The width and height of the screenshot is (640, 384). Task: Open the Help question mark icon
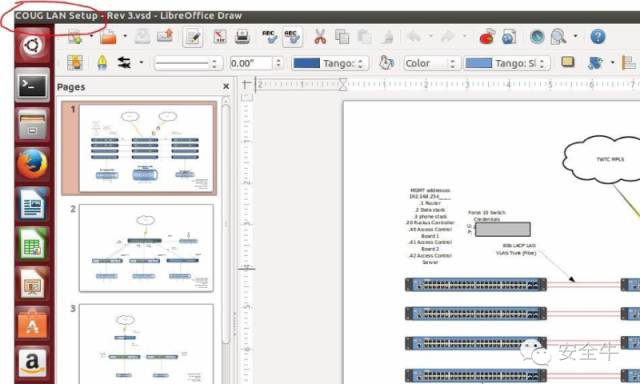click(x=598, y=37)
